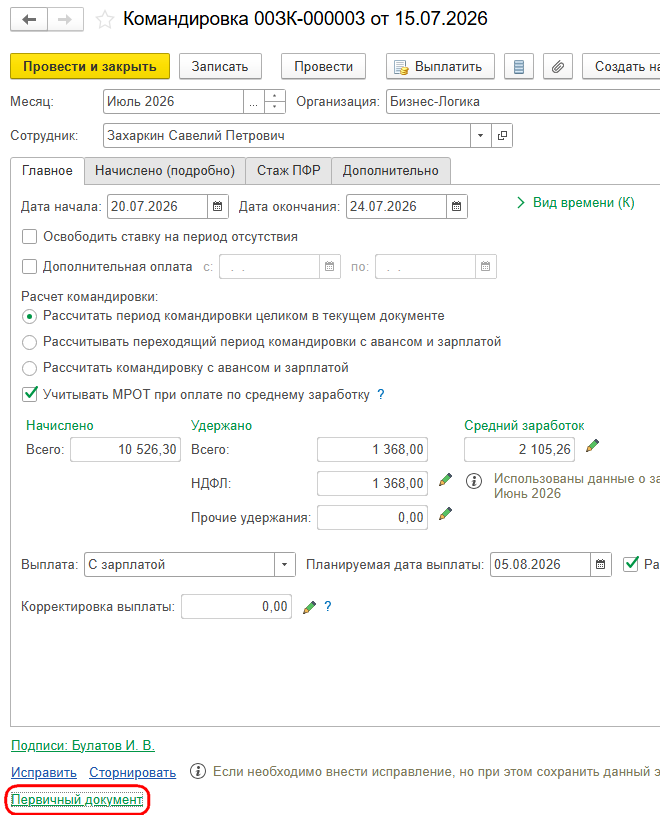Click the Выплатить button
Viewport: 660px width, 815px height.
(x=440, y=67)
